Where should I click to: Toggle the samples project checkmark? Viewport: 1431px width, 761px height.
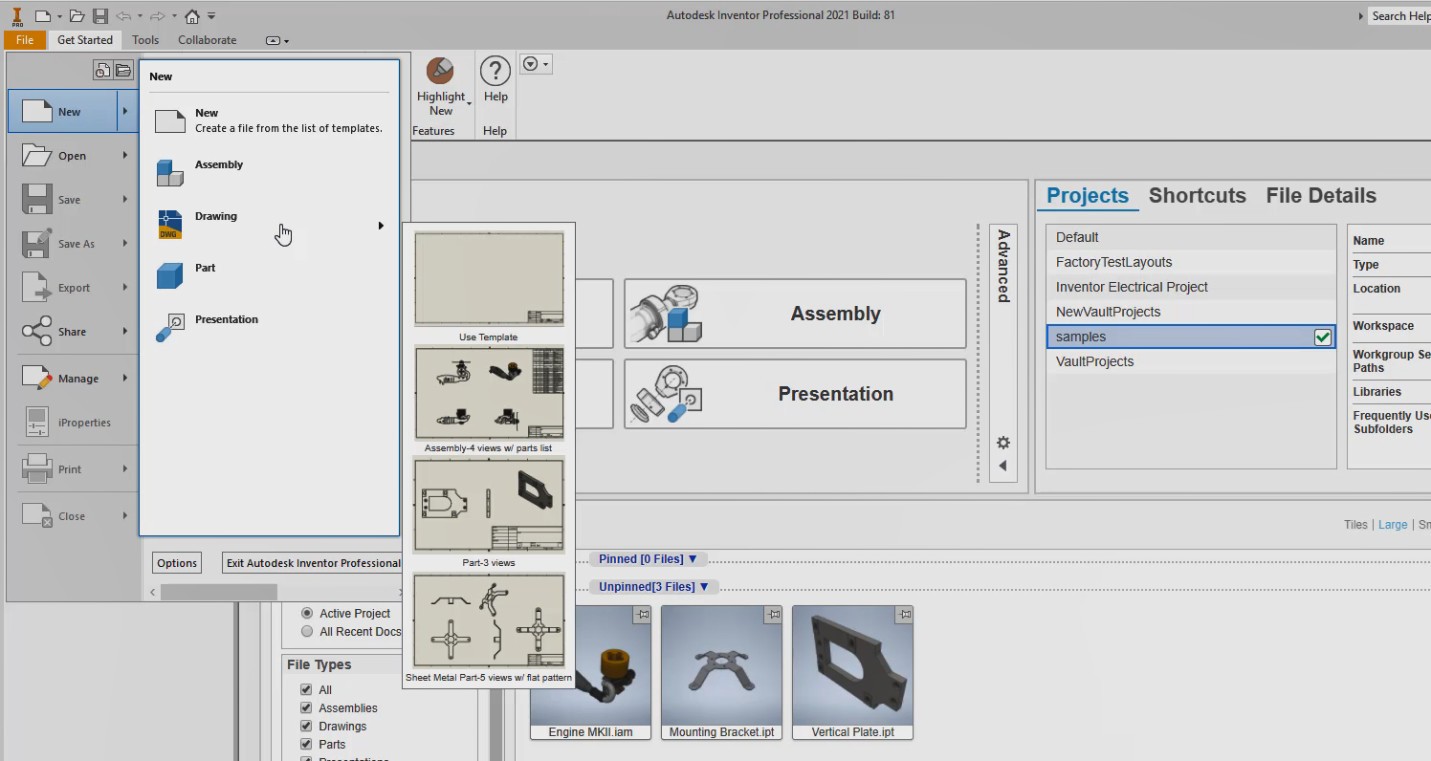click(1322, 337)
